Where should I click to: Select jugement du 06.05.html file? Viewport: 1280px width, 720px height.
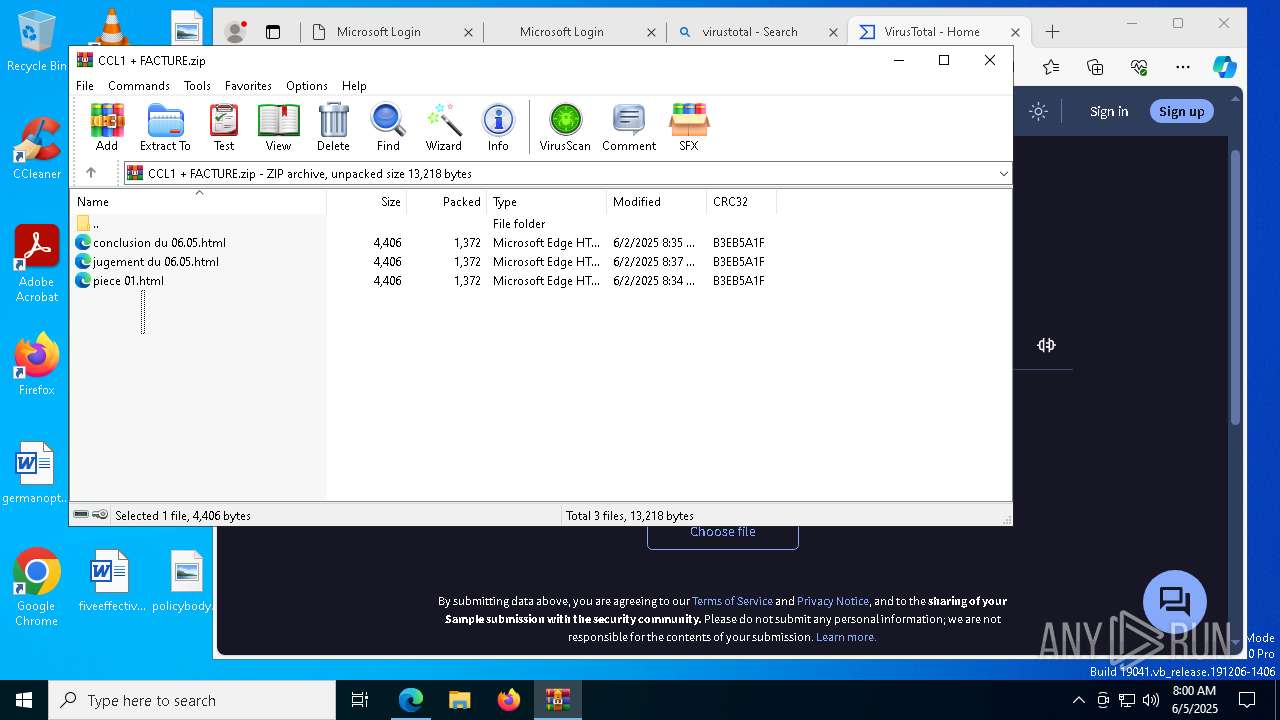147,262
